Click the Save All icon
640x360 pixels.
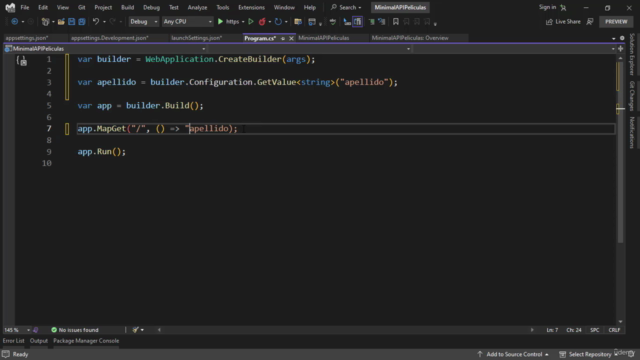[82, 22]
